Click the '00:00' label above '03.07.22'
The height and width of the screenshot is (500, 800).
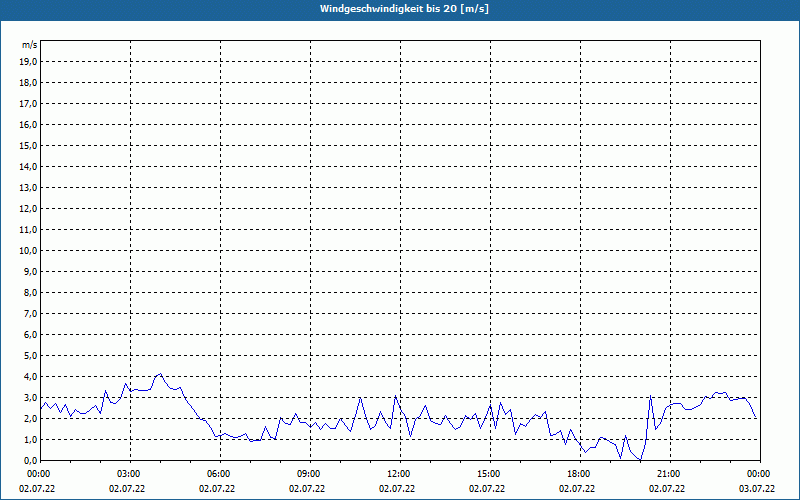tap(760, 474)
